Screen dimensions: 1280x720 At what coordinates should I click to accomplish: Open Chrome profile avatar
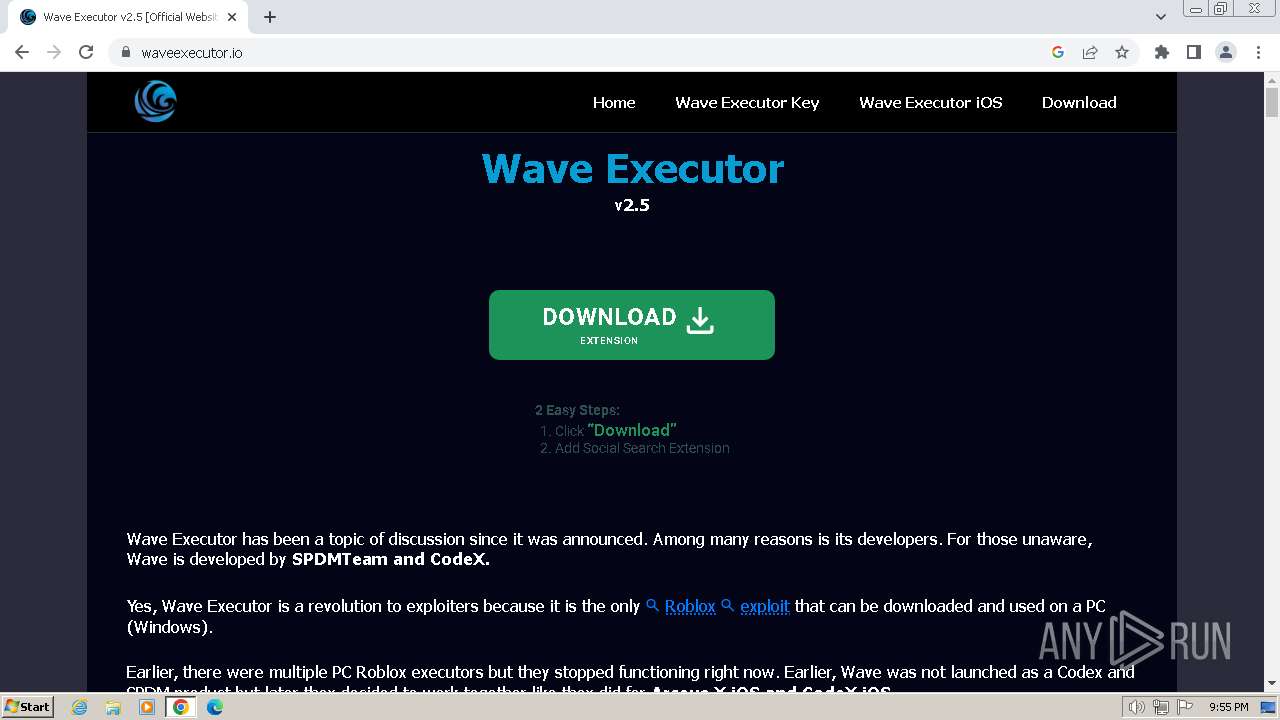(1226, 52)
